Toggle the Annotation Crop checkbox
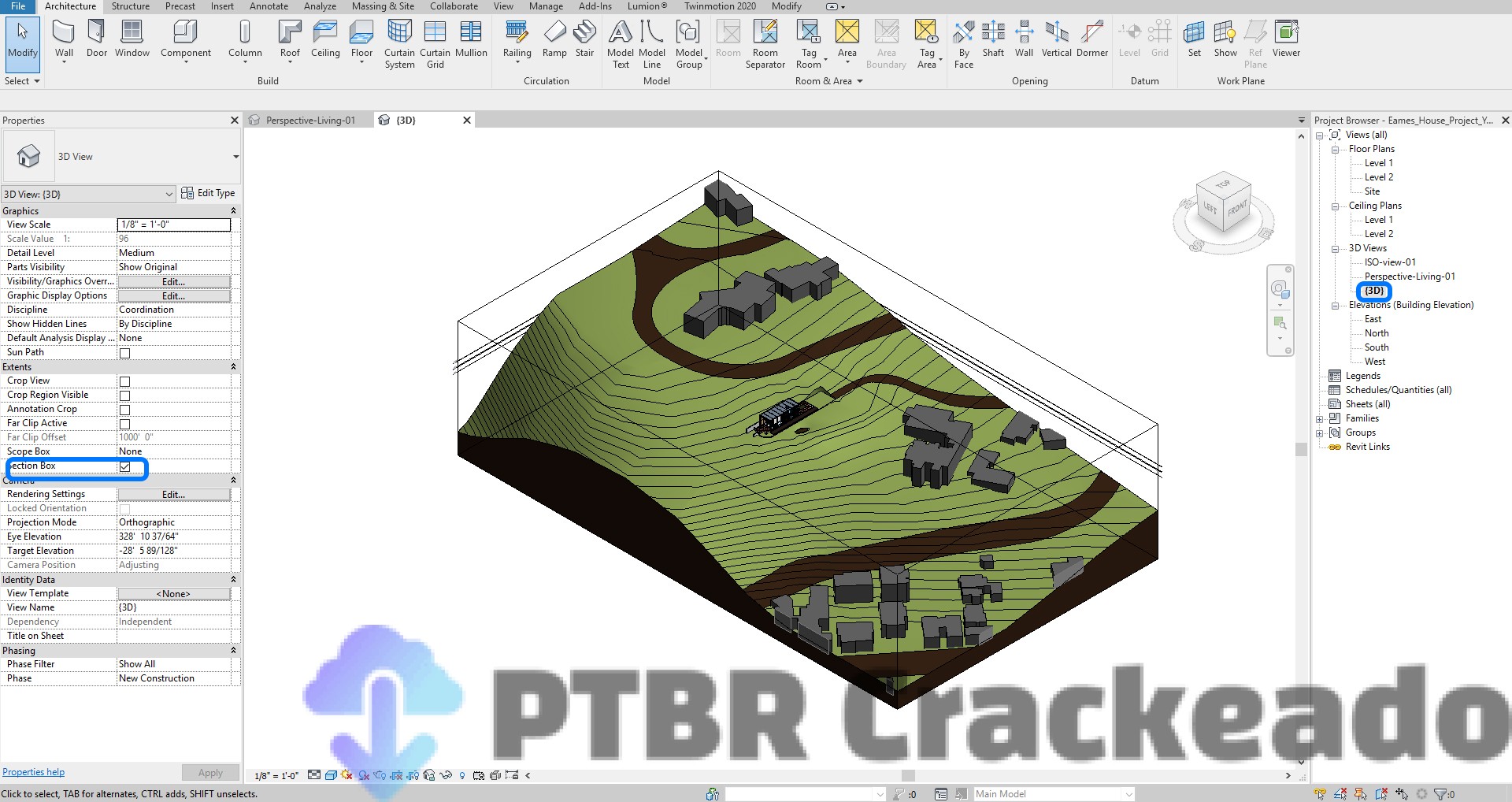The width and height of the screenshot is (1512, 802). pyautogui.click(x=124, y=410)
